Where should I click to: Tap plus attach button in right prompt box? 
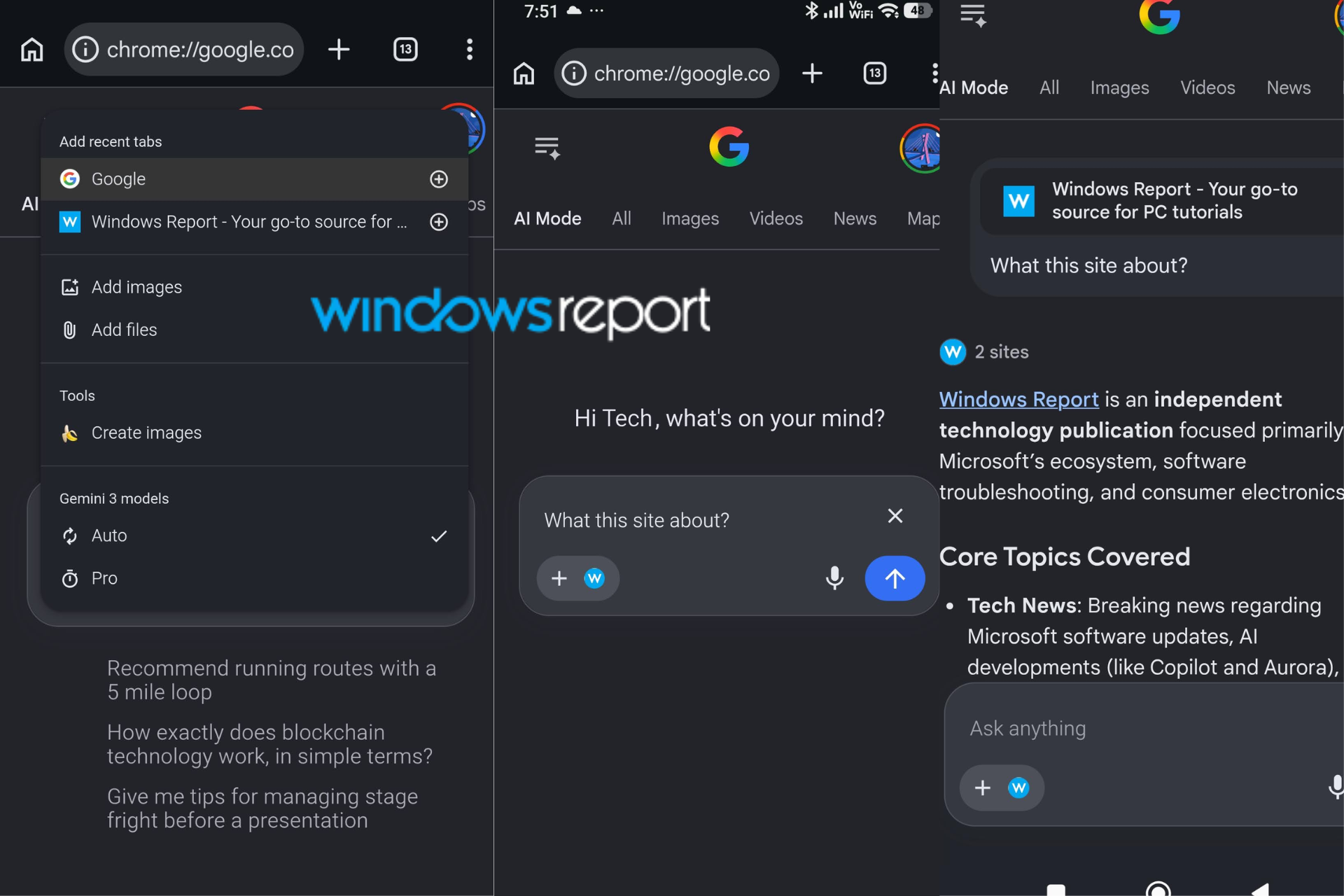click(983, 788)
